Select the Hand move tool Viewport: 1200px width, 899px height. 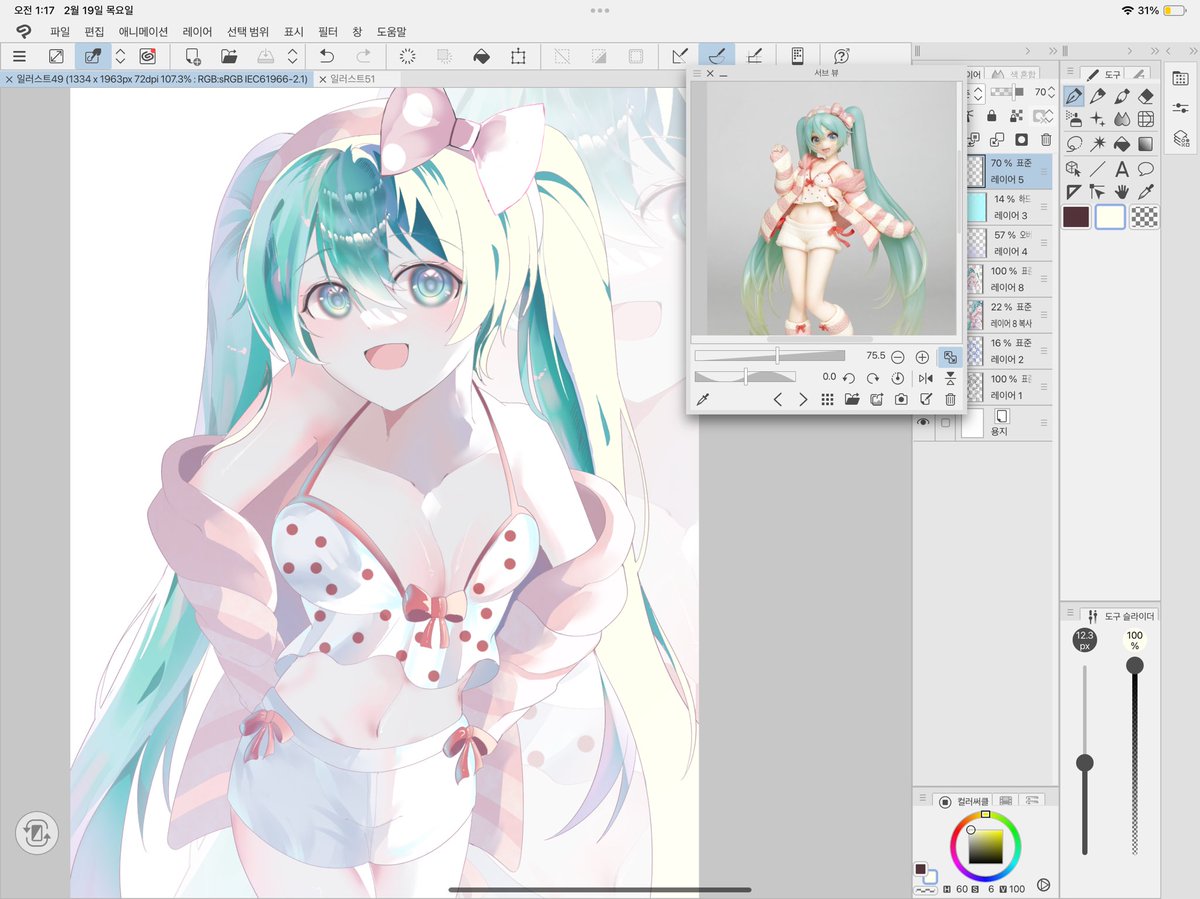click(x=1122, y=191)
